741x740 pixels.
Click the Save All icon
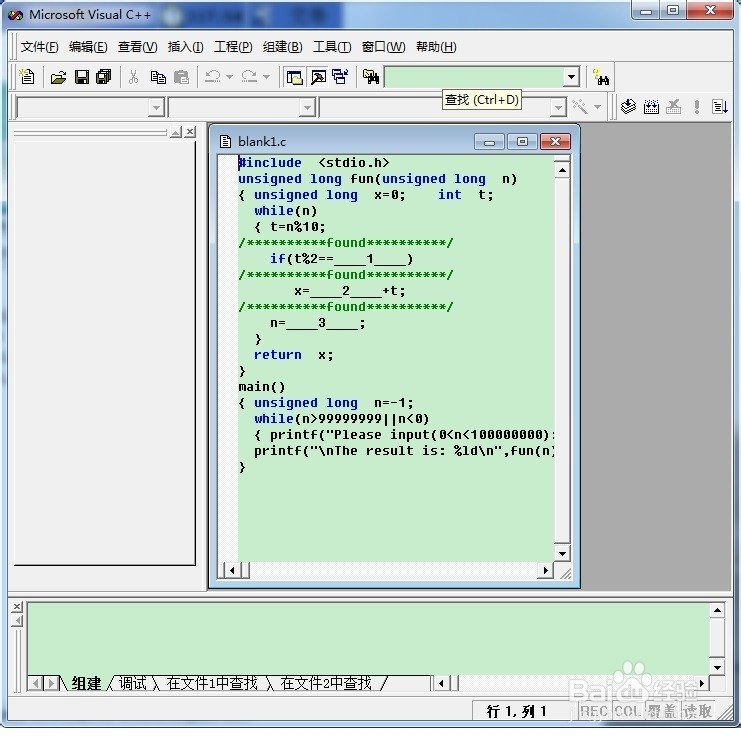point(103,77)
